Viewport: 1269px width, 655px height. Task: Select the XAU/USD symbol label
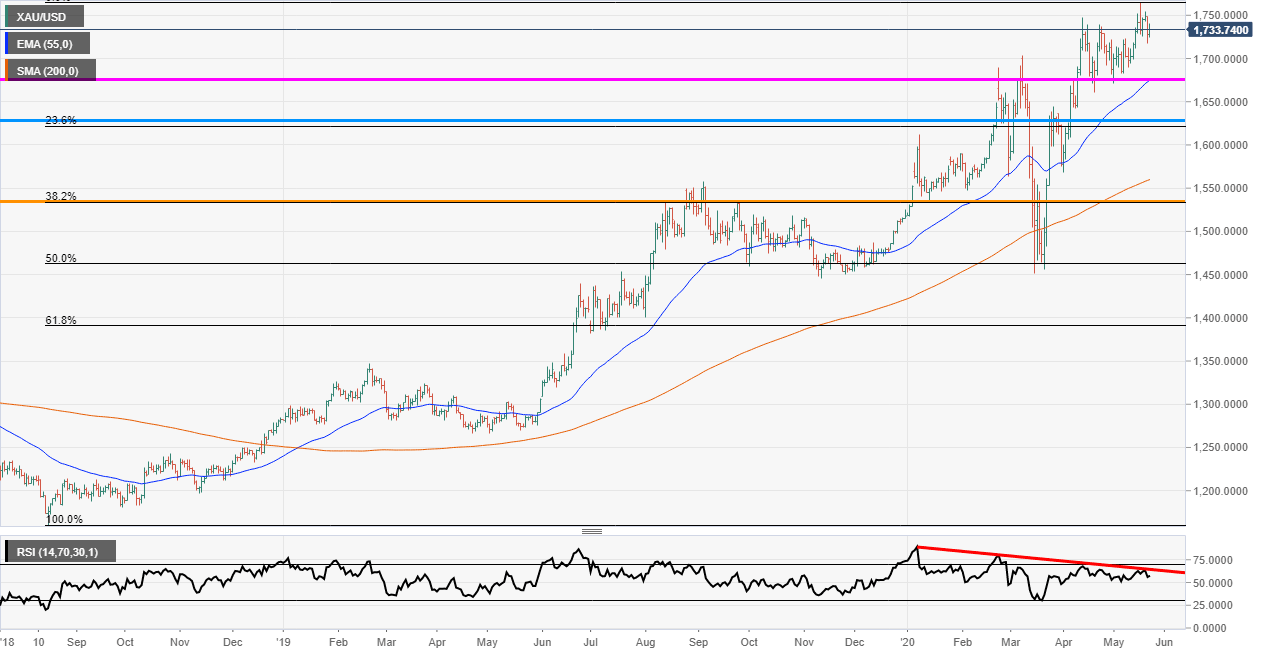coord(41,16)
